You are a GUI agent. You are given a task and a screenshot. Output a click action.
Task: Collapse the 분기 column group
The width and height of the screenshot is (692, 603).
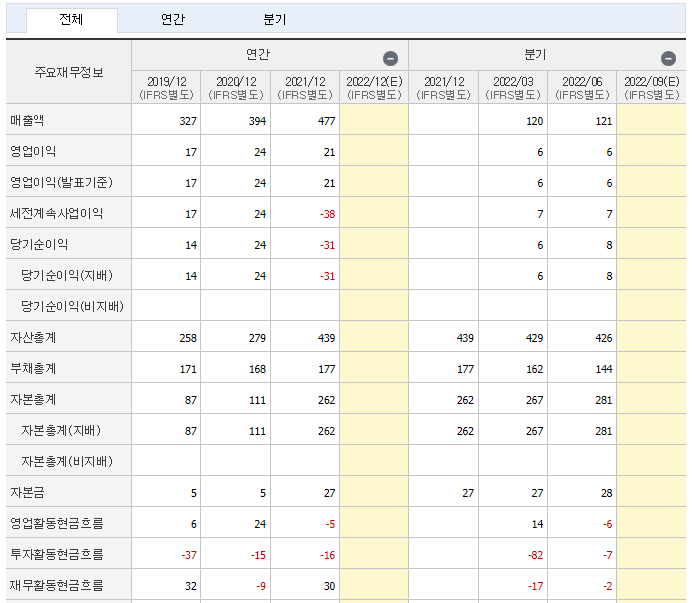(x=668, y=58)
